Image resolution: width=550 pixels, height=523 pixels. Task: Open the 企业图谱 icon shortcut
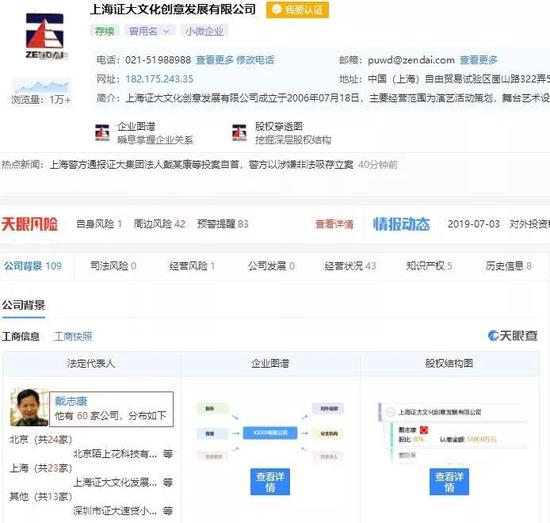coord(102,133)
